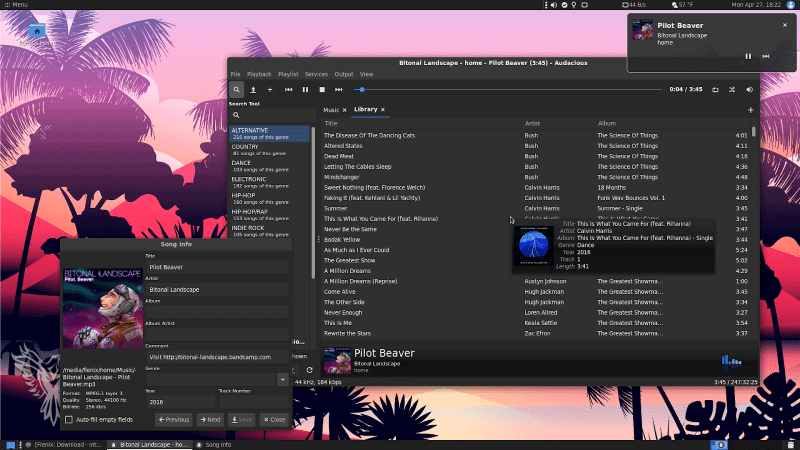This screenshot has width=800, height=450.
Task: Toggle the repeat mode icon
Action: [715, 89]
